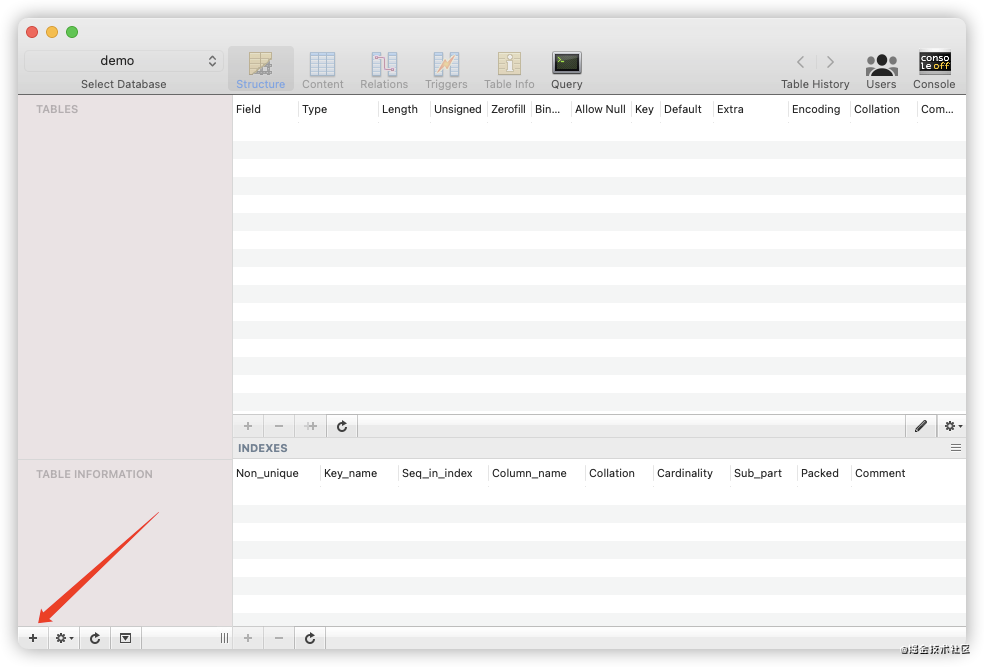Open the Users management icon
The image size is (984, 667).
coord(881,70)
